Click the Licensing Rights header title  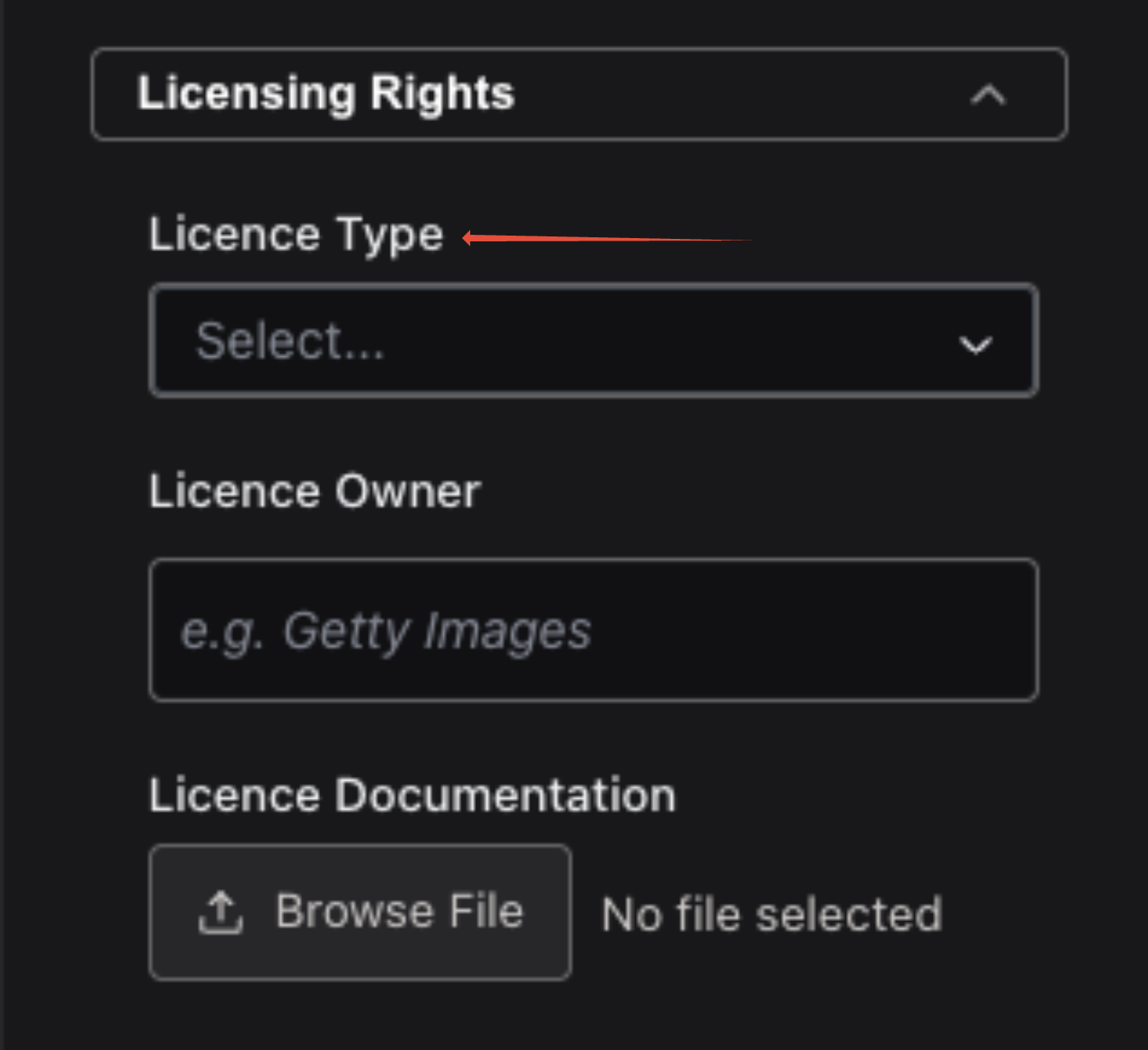(326, 93)
